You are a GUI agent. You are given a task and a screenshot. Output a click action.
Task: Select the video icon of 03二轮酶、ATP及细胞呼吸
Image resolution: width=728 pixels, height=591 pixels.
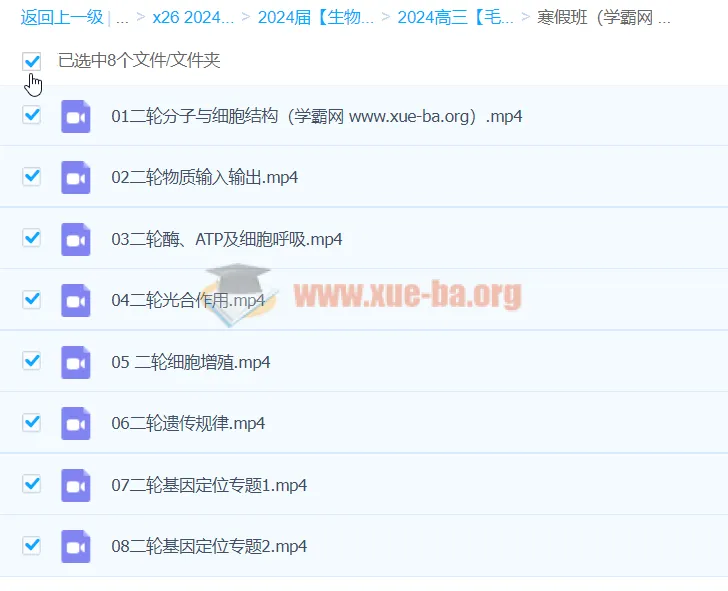pyautogui.click(x=76, y=239)
